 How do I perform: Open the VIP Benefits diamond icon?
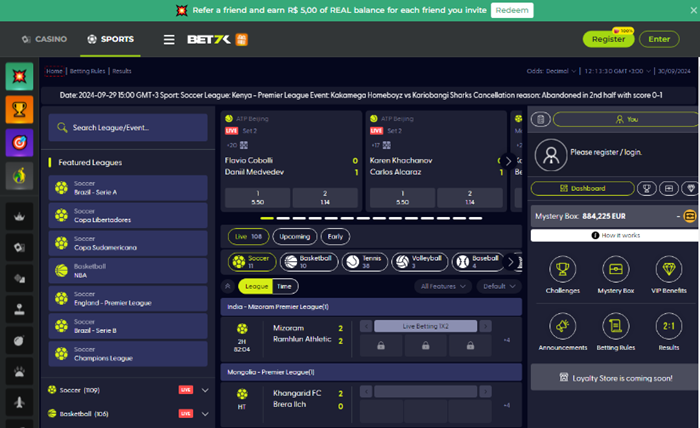click(667, 269)
